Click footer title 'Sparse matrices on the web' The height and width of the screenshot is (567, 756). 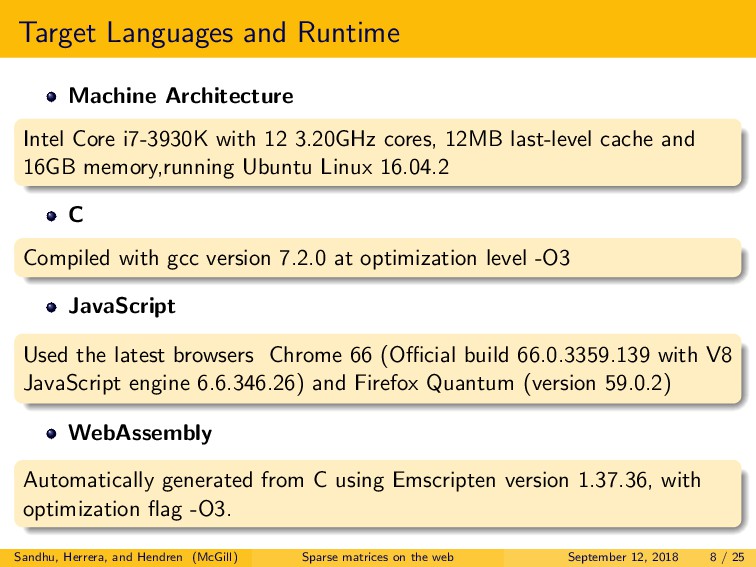click(x=378, y=557)
